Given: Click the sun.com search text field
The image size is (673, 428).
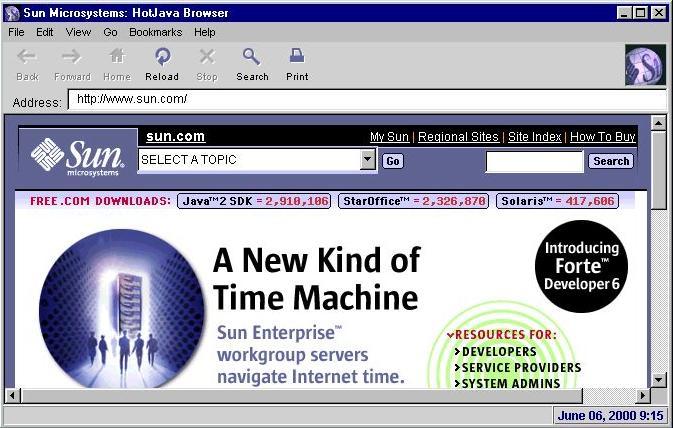Looking at the screenshot, I should point(534,162).
